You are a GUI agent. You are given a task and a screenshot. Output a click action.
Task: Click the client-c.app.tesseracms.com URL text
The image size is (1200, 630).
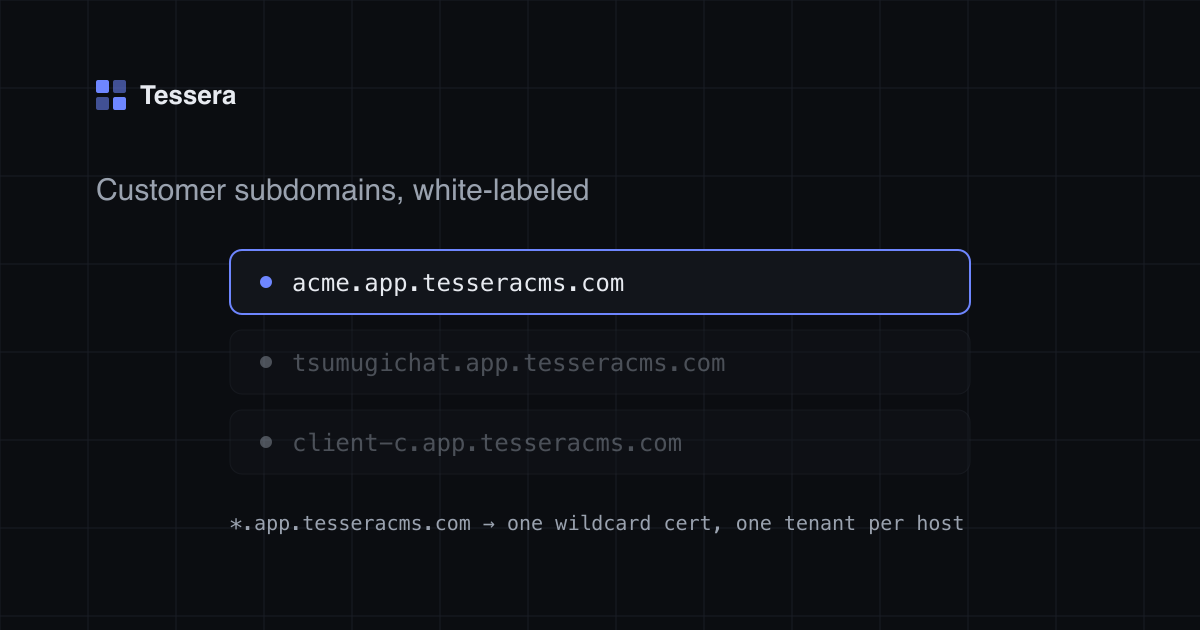[x=487, y=443]
